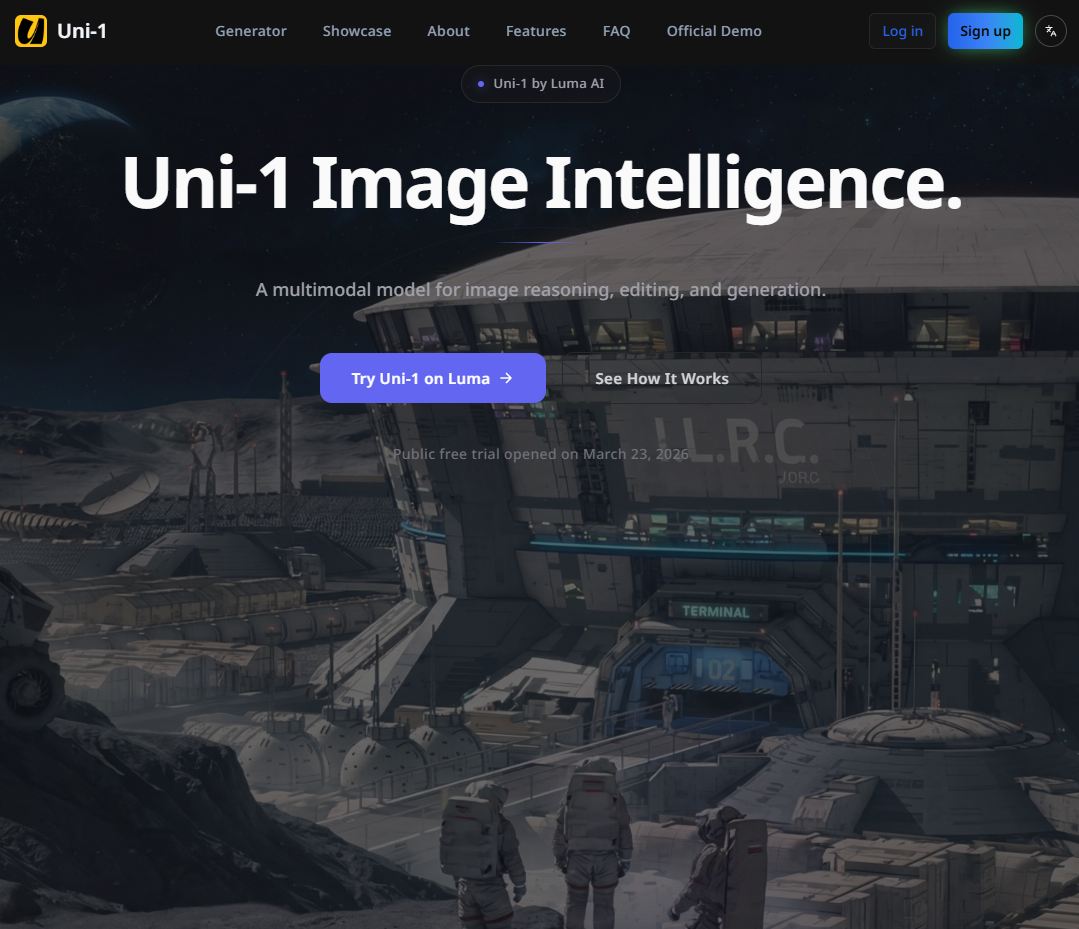Open the language translate icon button

[x=1050, y=31]
